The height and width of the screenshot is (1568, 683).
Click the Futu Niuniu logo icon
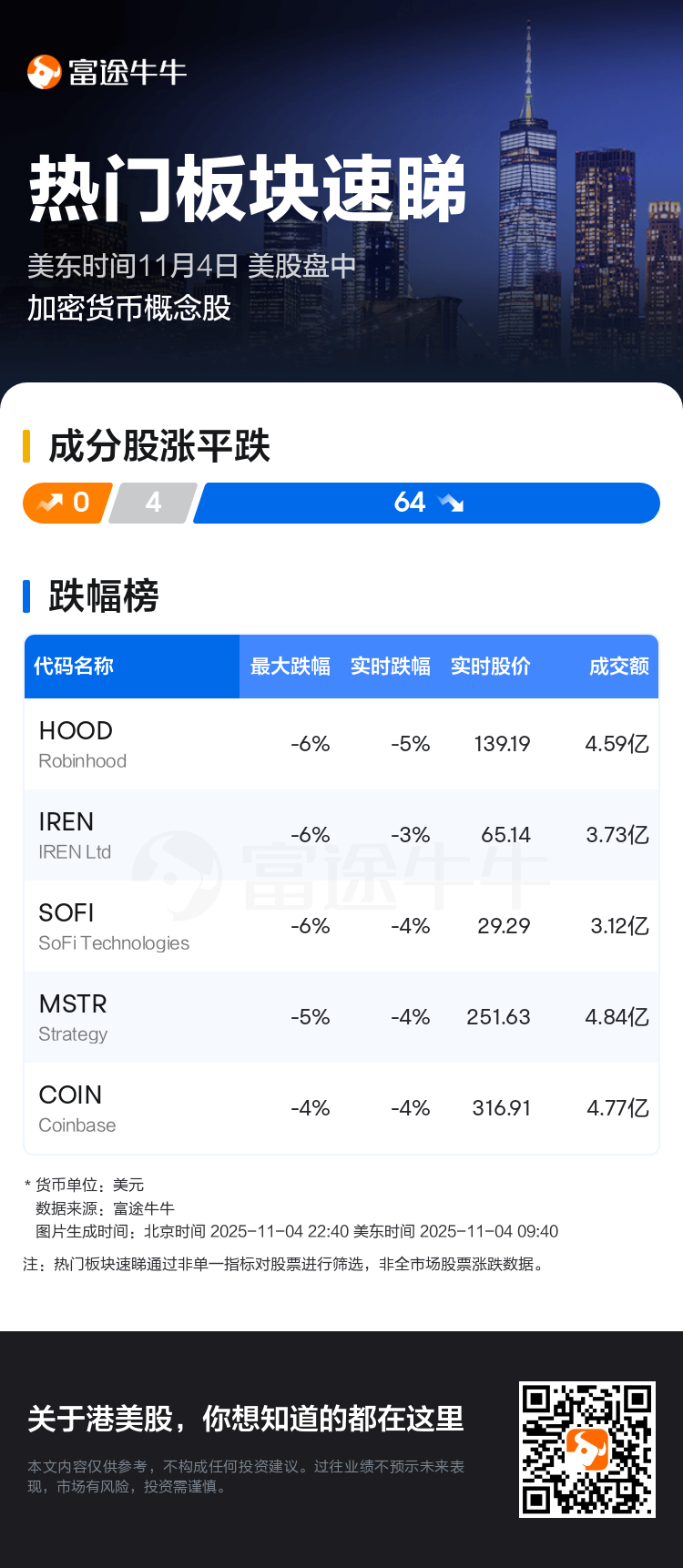[44, 72]
